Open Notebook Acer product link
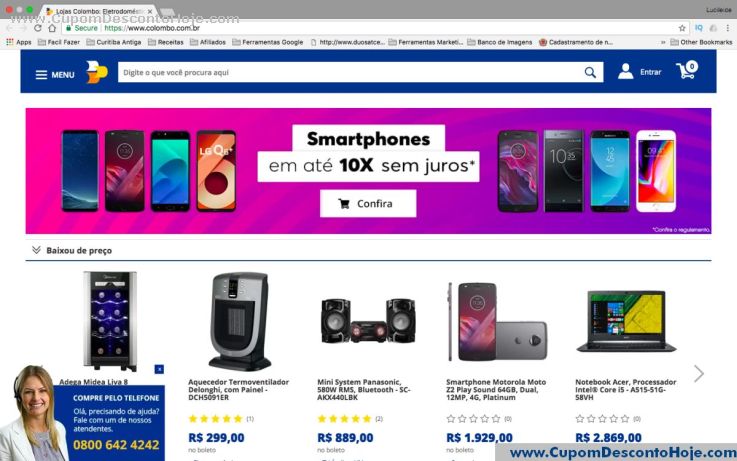 pos(625,390)
